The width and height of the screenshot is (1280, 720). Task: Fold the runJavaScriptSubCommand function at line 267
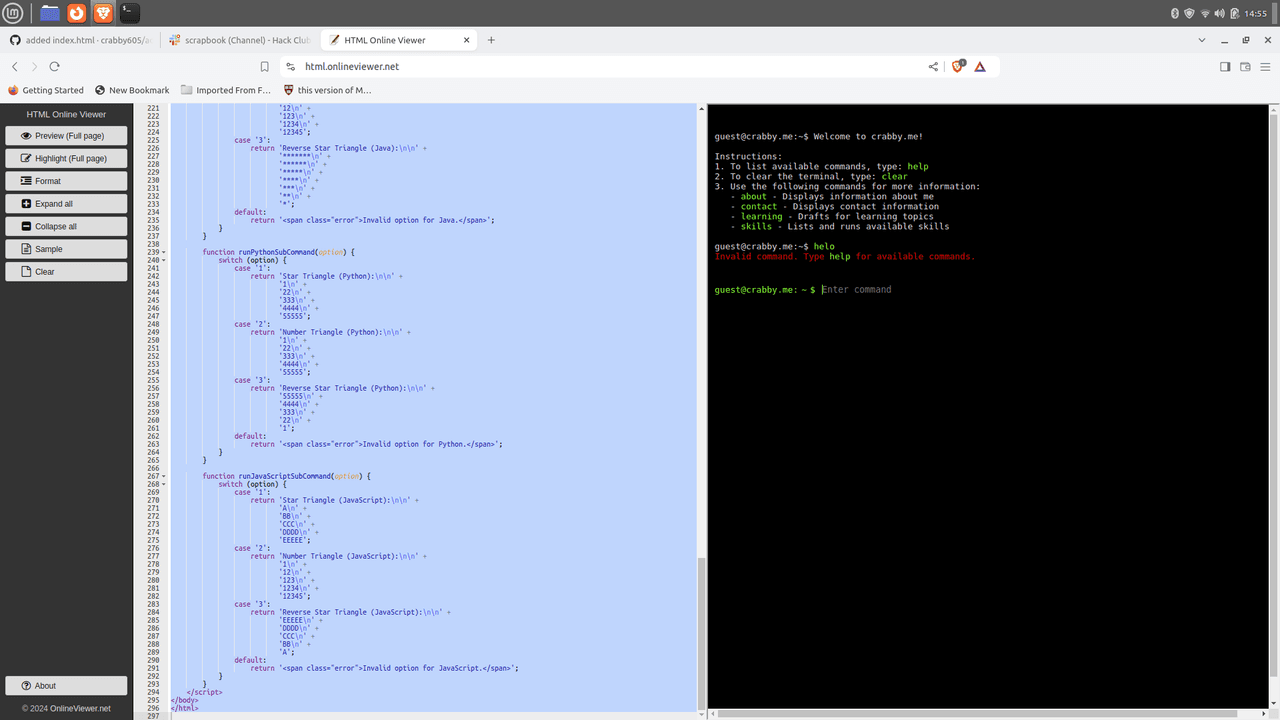coord(164,476)
